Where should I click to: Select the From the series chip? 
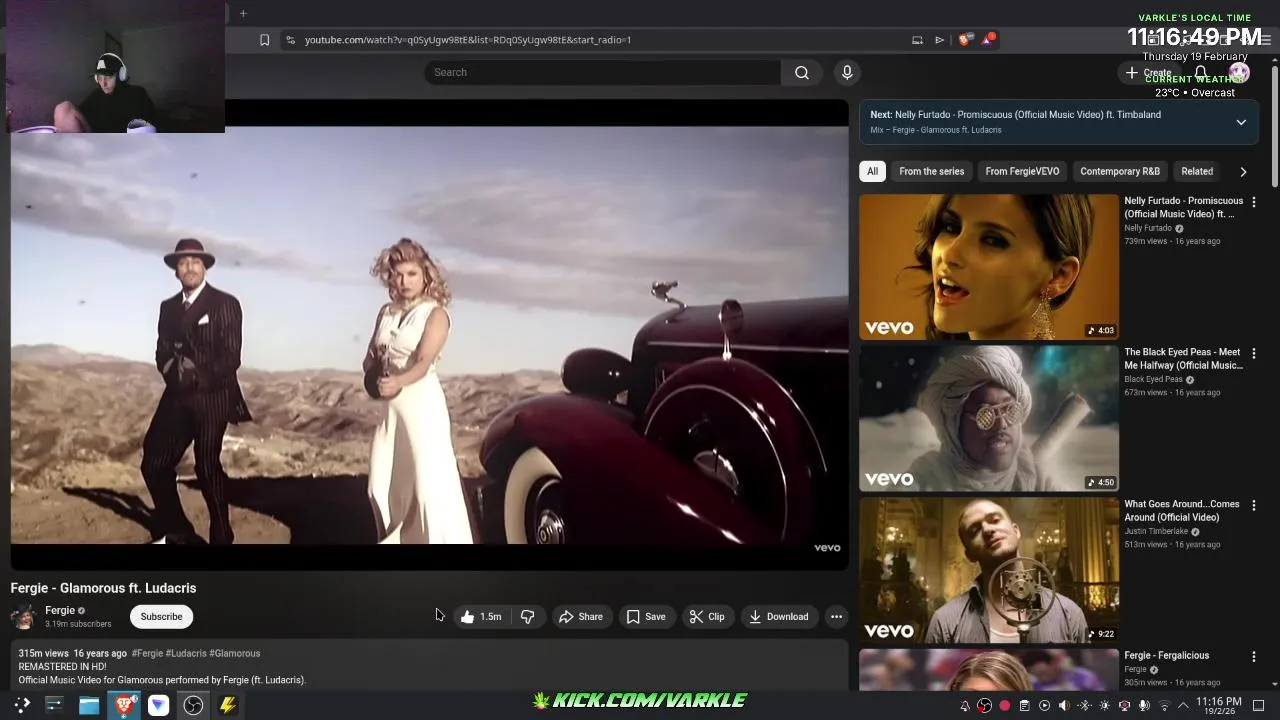coord(931,171)
